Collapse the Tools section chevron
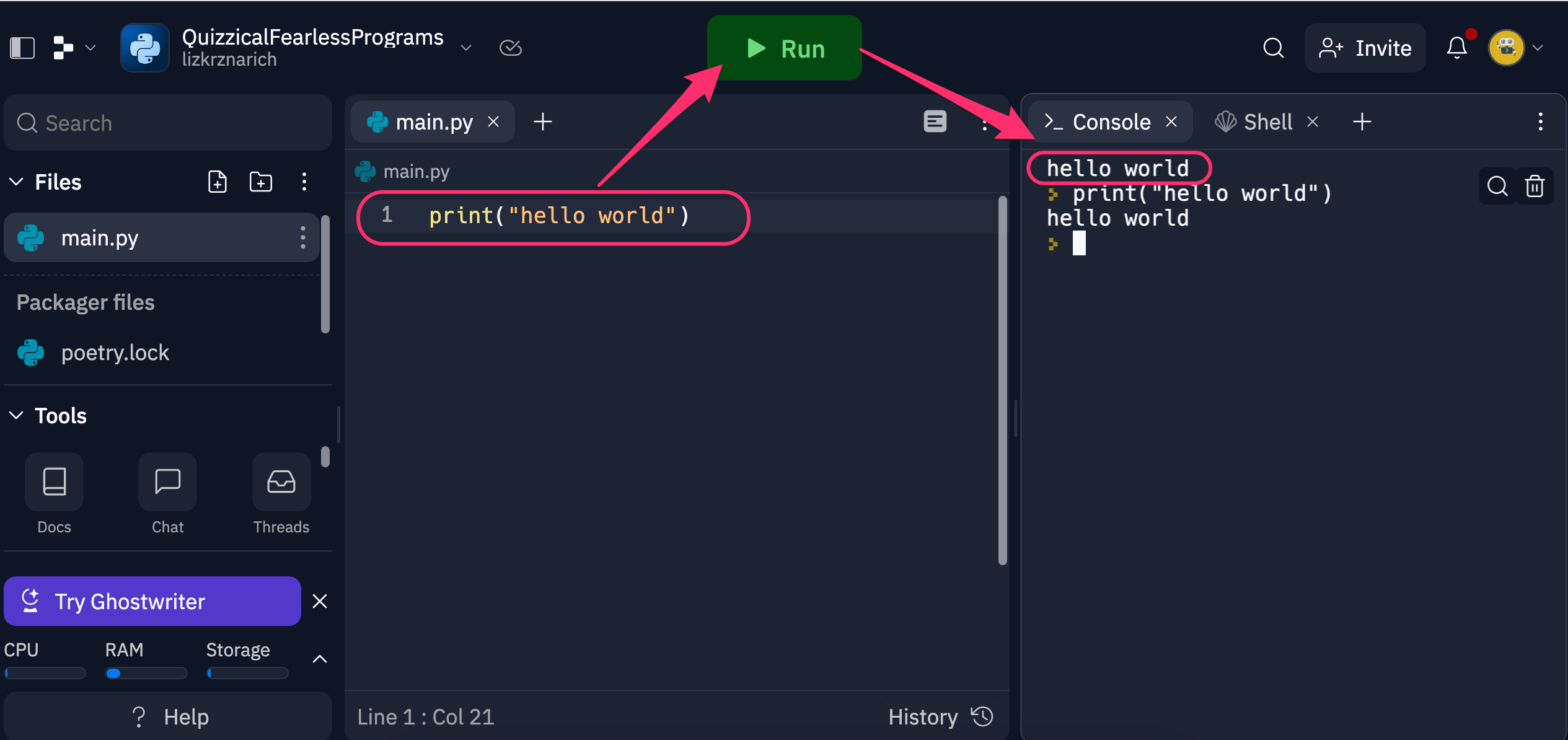The height and width of the screenshot is (740, 1568). (17, 416)
